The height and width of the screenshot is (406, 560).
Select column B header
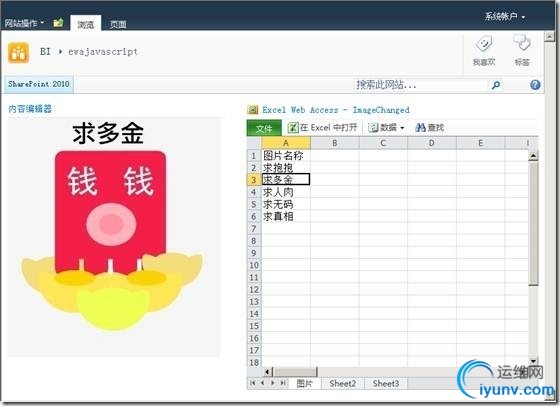coord(335,143)
